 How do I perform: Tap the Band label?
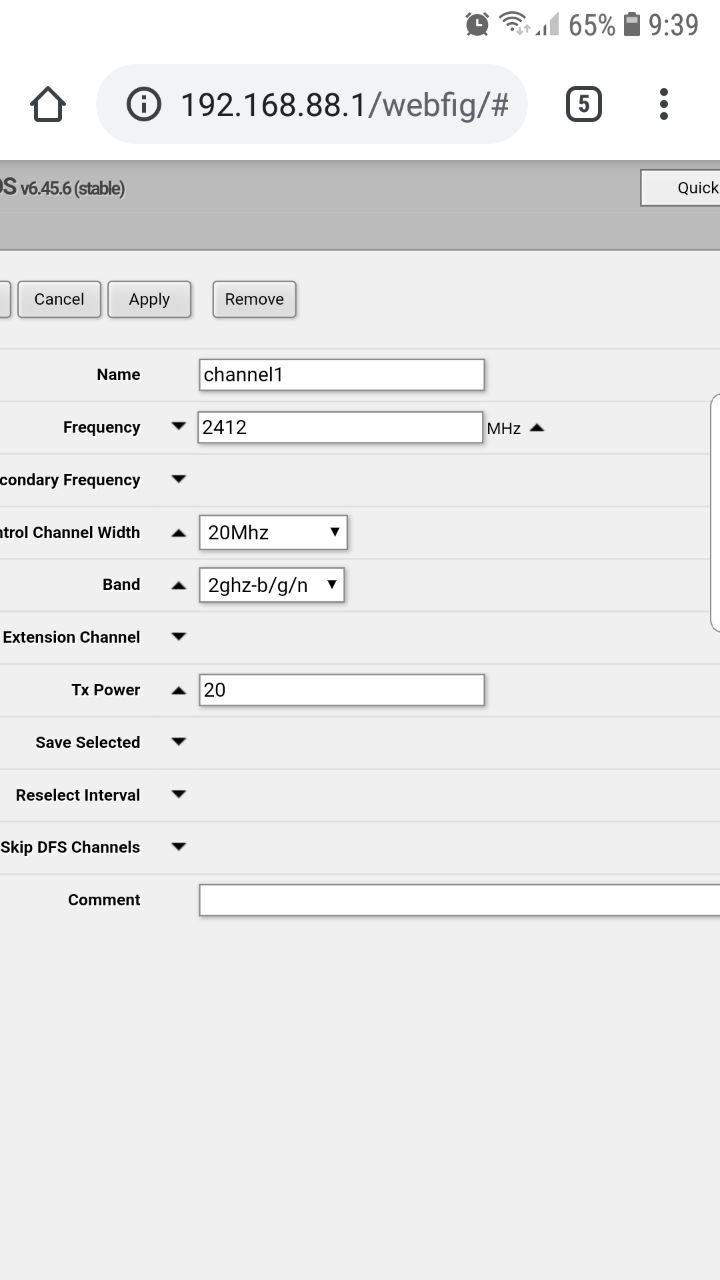click(x=121, y=585)
